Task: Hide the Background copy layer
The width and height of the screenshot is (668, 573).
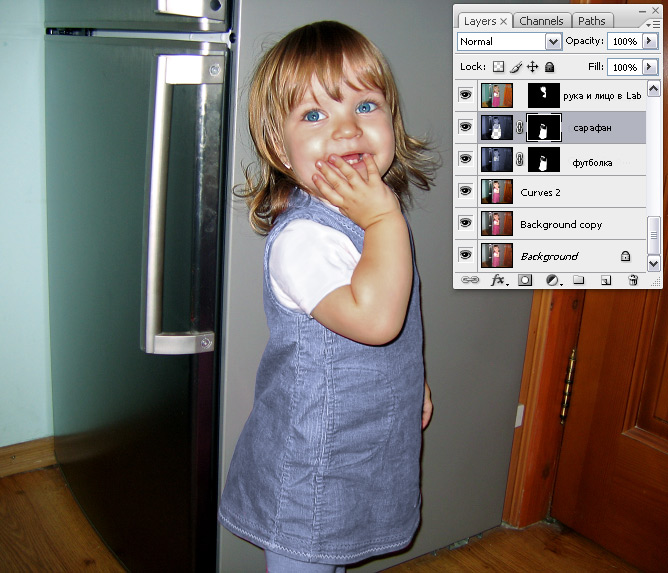Action: [x=466, y=223]
